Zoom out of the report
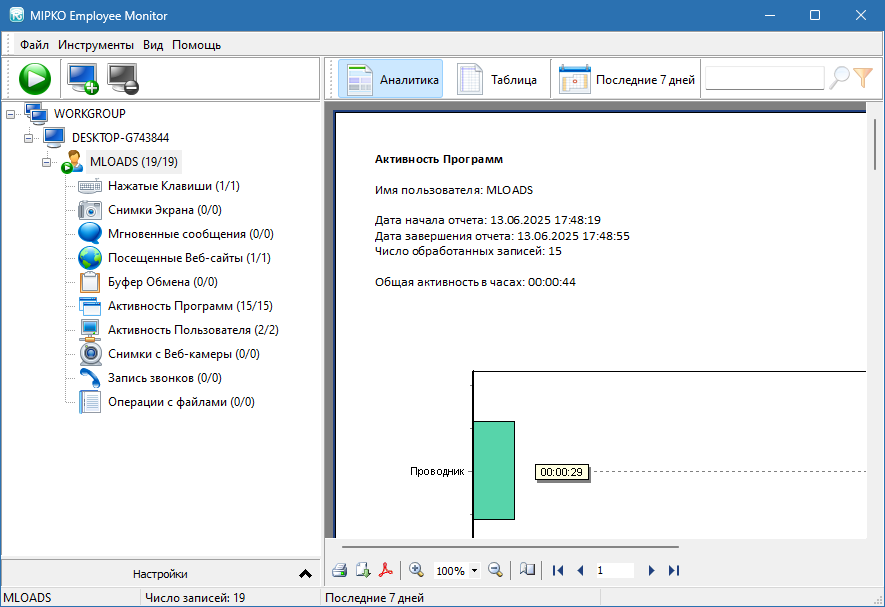The image size is (885, 607). [496, 570]
